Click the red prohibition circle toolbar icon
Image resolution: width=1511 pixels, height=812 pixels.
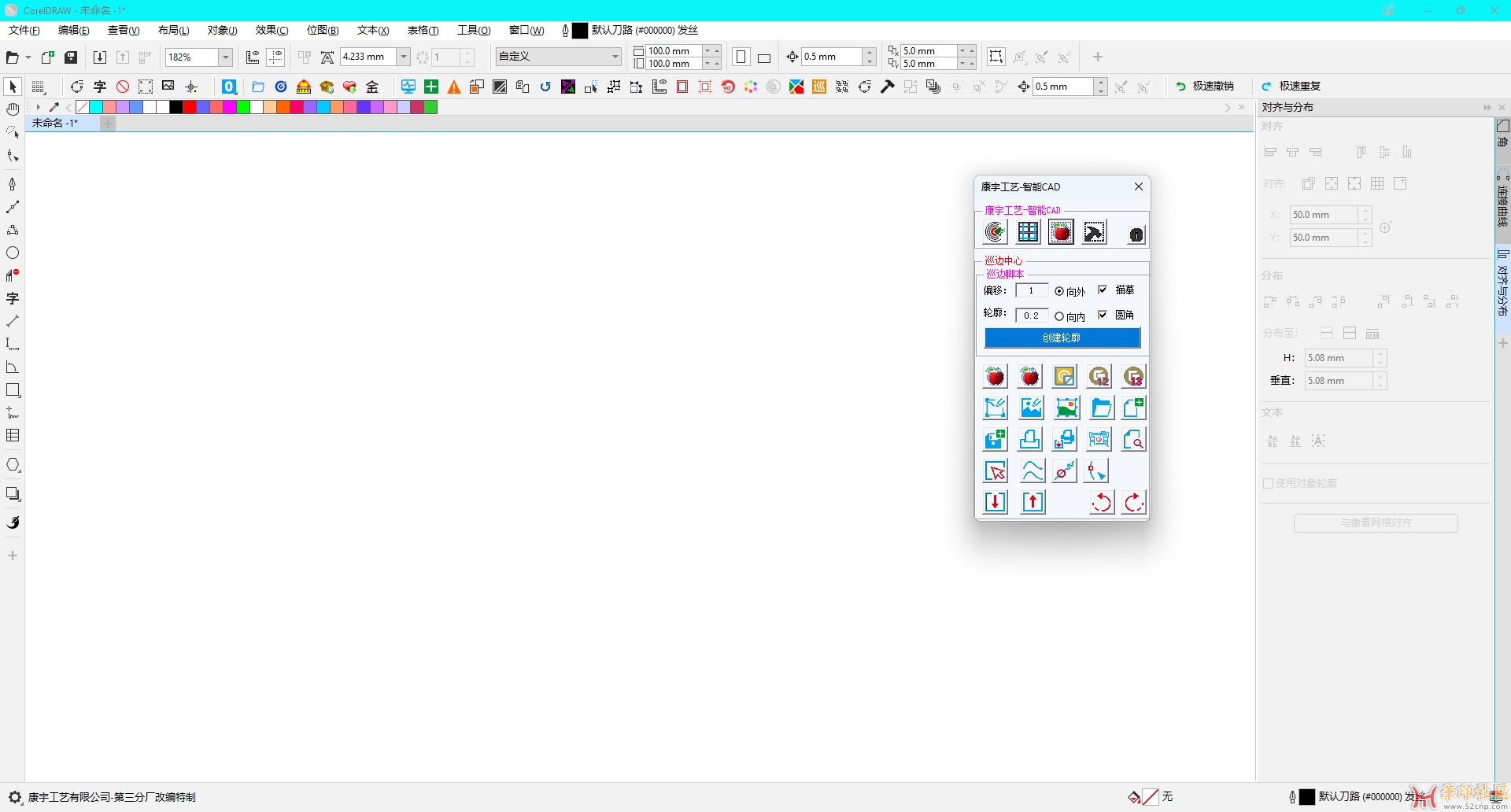[123, 87]
